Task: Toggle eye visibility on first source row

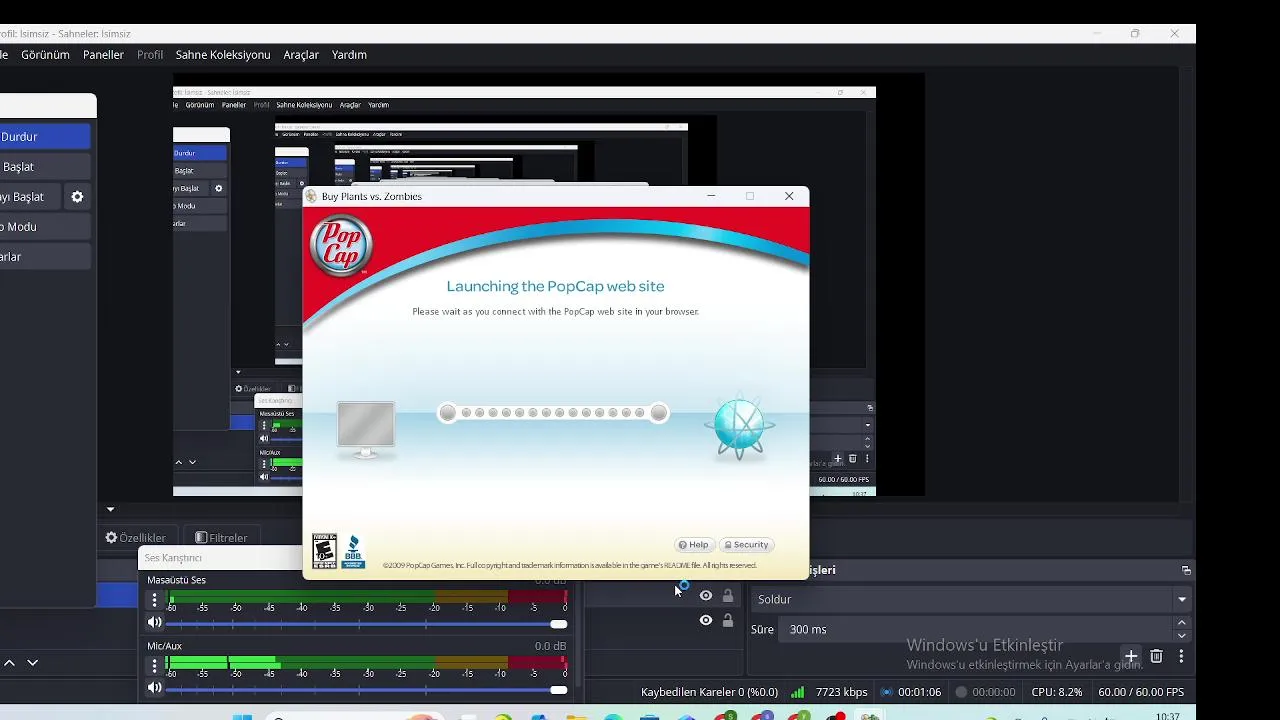Action: 706,596
